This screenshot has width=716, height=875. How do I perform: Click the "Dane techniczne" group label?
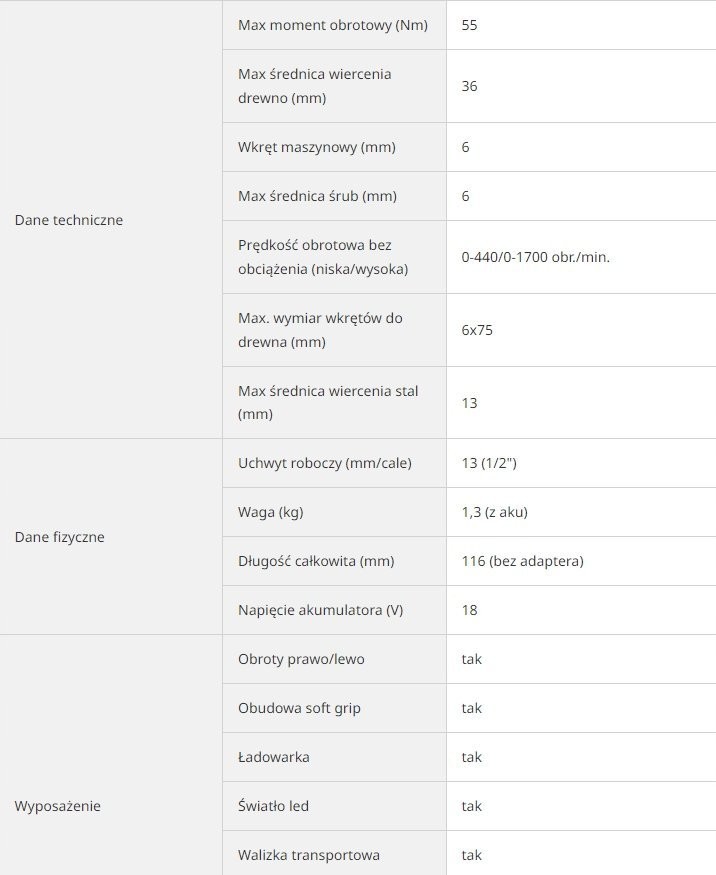pos(69,220)
